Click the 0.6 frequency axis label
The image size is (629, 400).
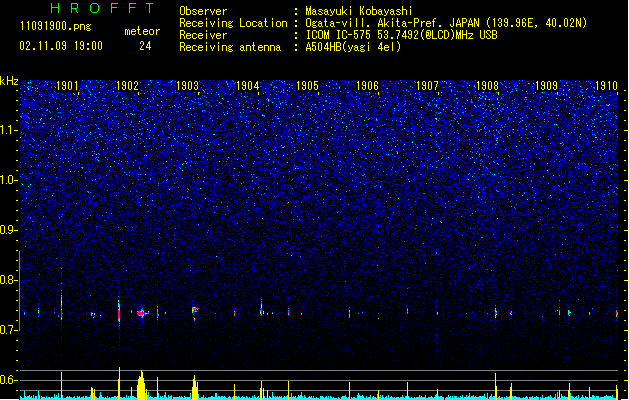click(x=9, y=380)
